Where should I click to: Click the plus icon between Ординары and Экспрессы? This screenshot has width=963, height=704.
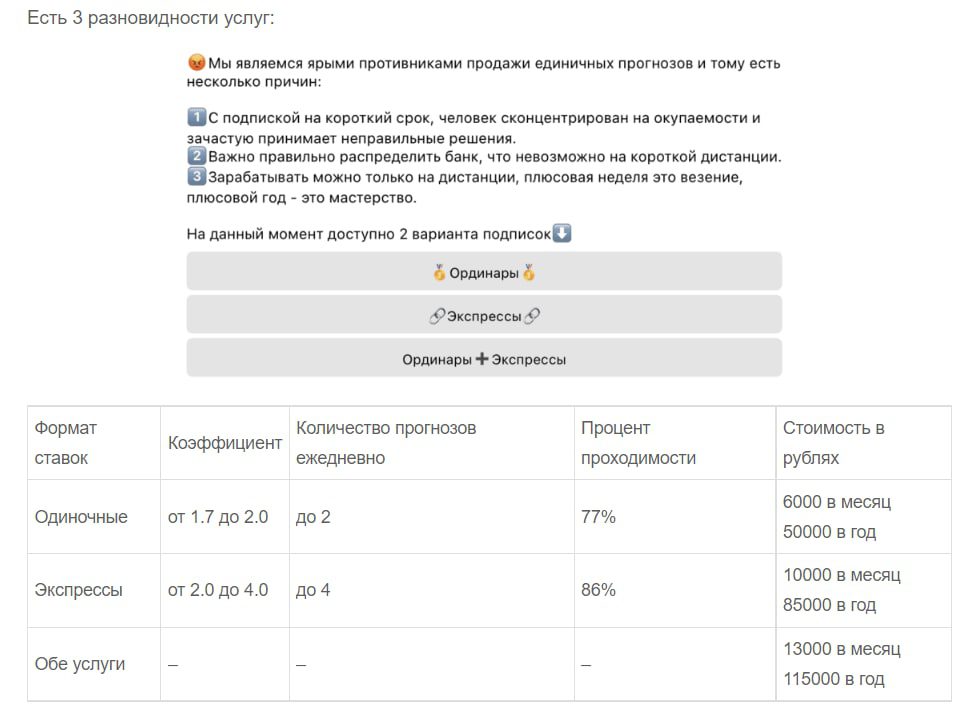482,358
